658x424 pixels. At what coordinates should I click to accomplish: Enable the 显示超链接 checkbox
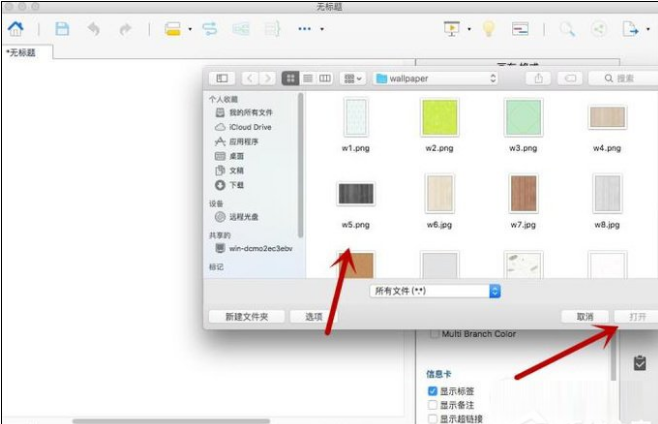(x=432, y=419)
